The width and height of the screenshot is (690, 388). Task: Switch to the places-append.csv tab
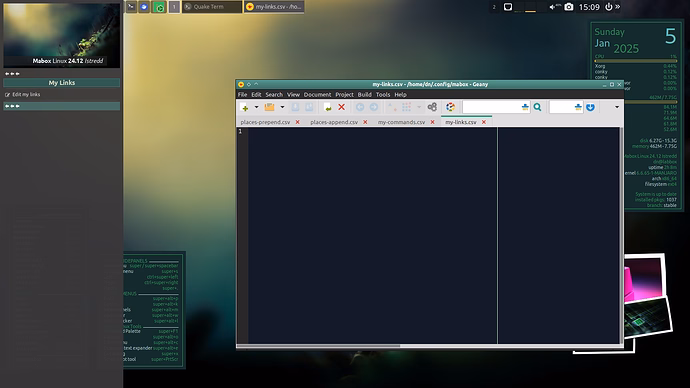tap(334, 122)
